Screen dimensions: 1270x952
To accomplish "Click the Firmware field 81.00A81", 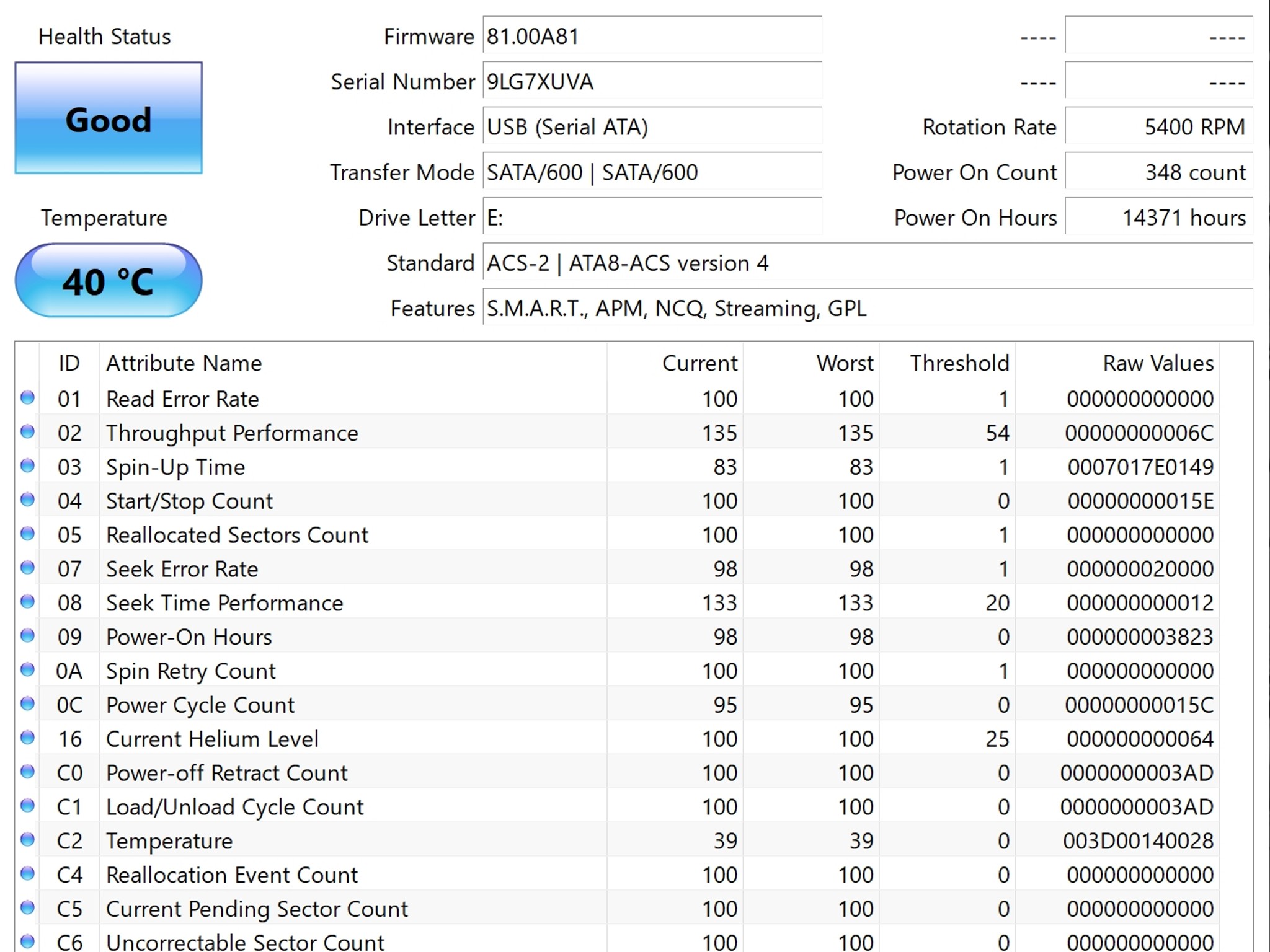I will [651, 37].
